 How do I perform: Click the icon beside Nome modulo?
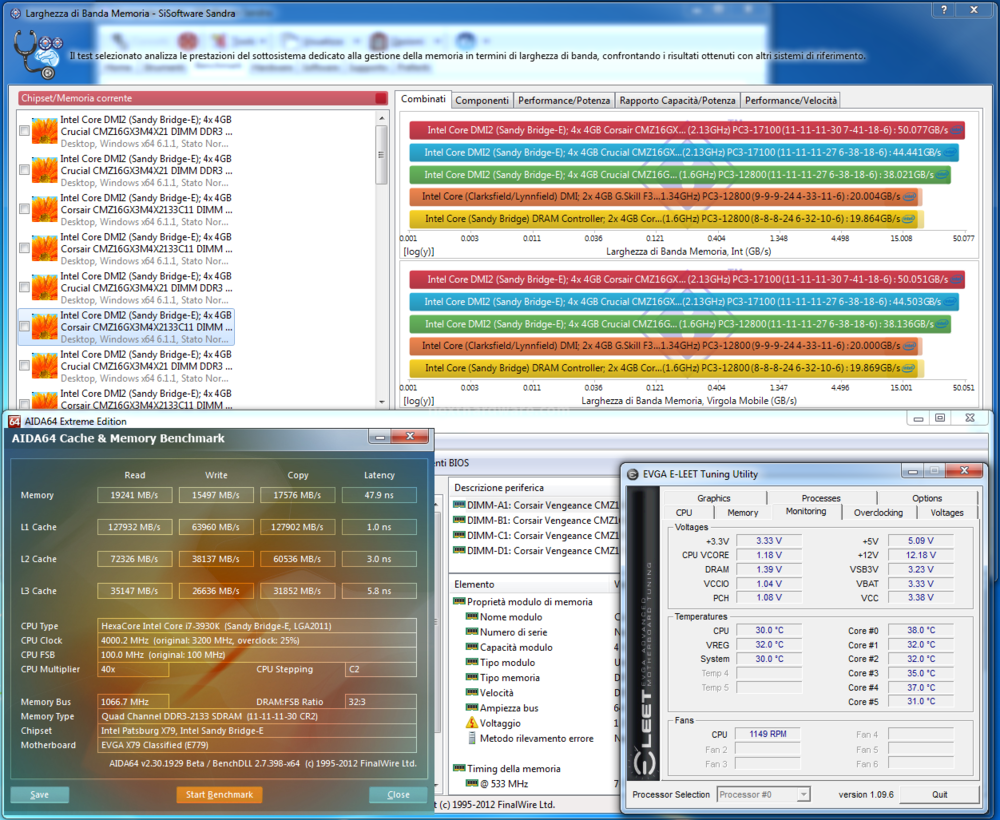[472, 617]
